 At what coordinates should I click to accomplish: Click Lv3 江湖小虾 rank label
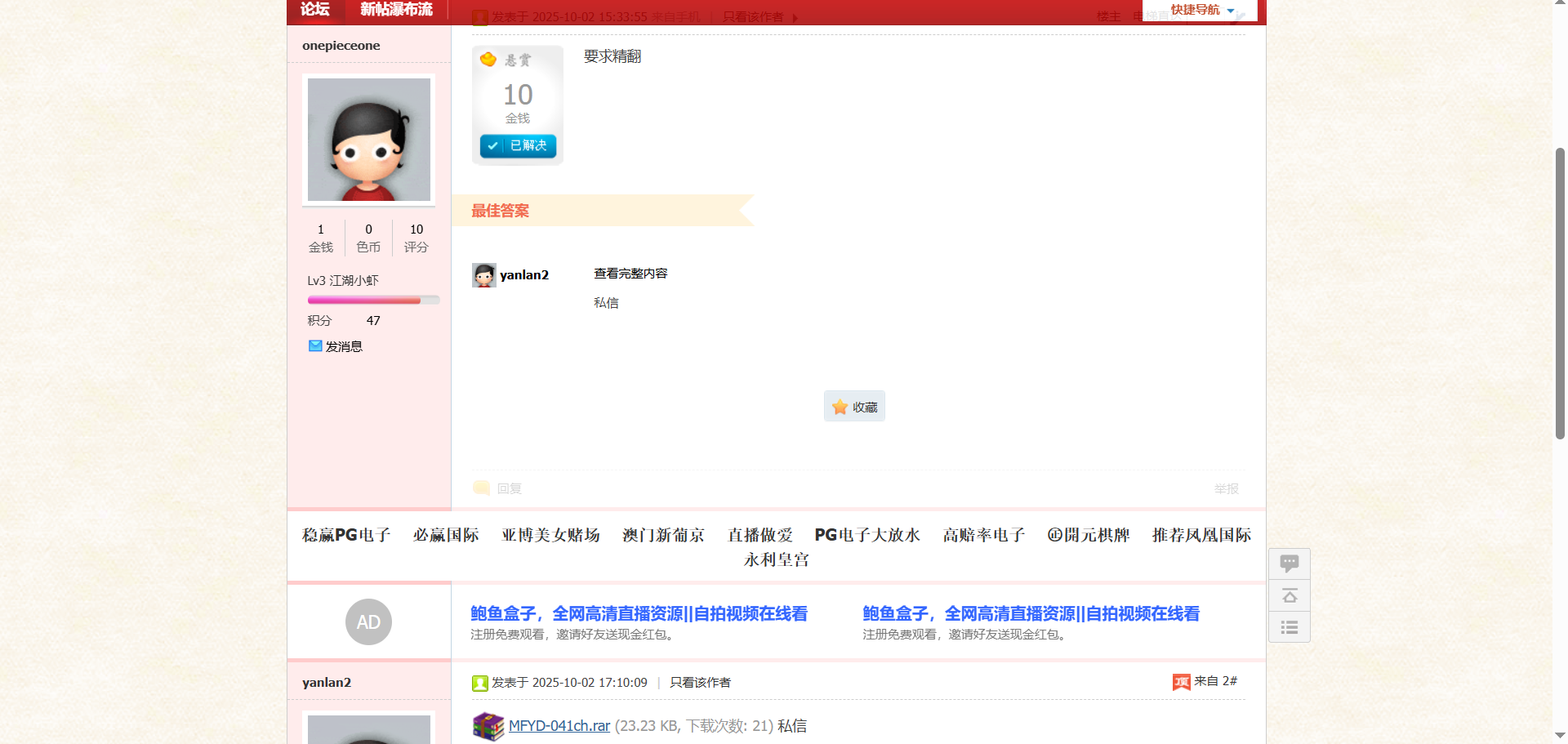[x=343, y=281]
